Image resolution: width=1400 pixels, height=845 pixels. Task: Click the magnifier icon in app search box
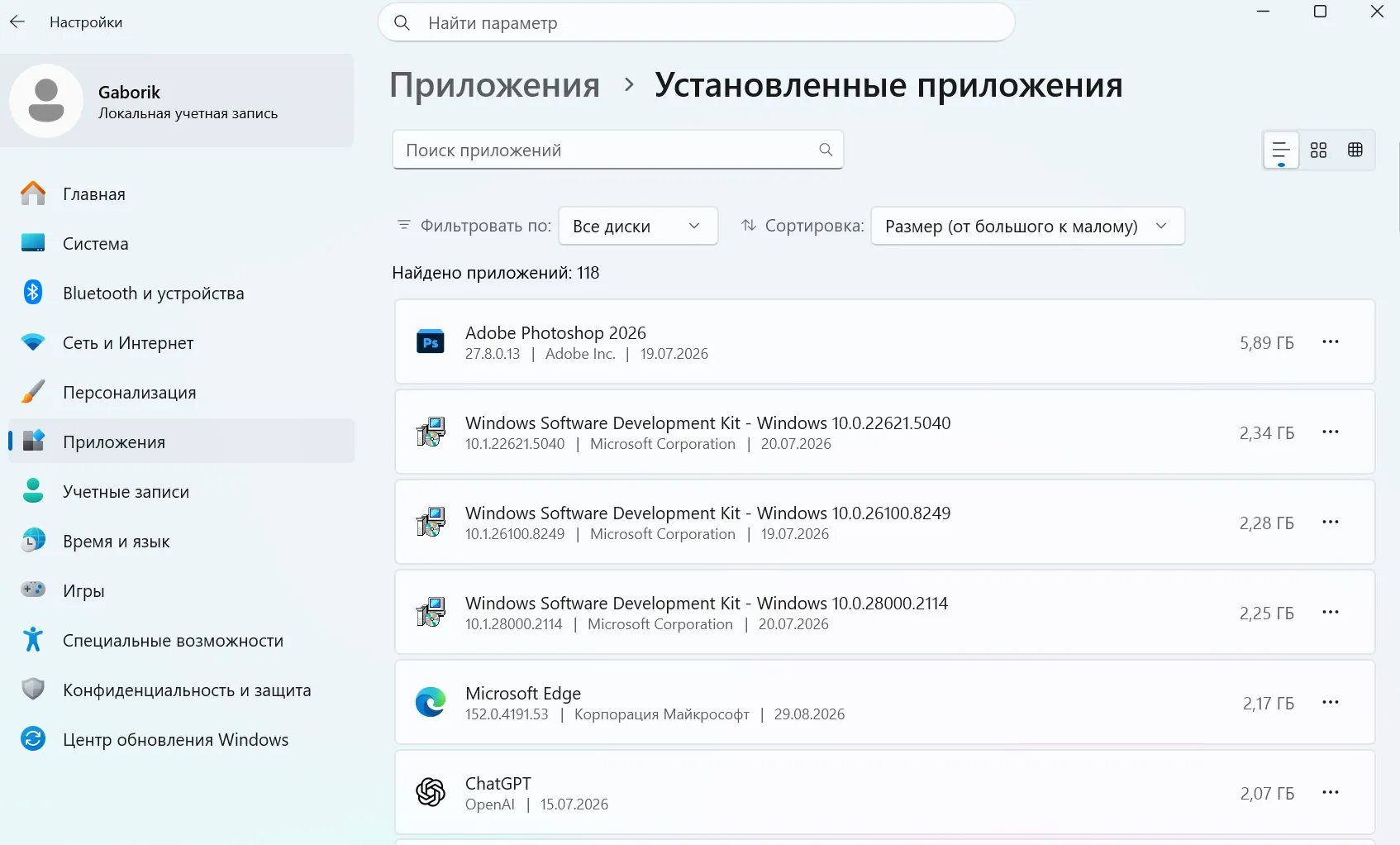pyautogui.click(x=826, y=150)
